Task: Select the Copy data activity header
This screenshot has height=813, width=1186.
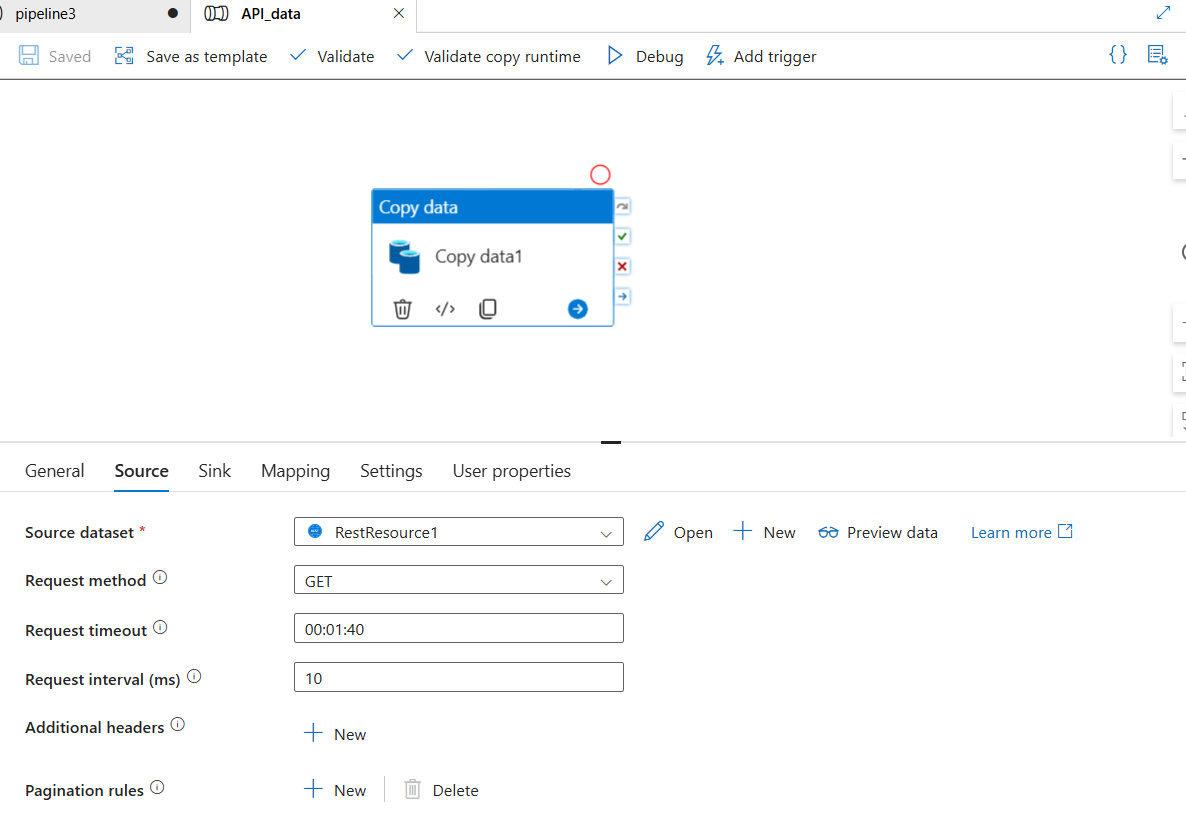Action: tap(492, 206)
